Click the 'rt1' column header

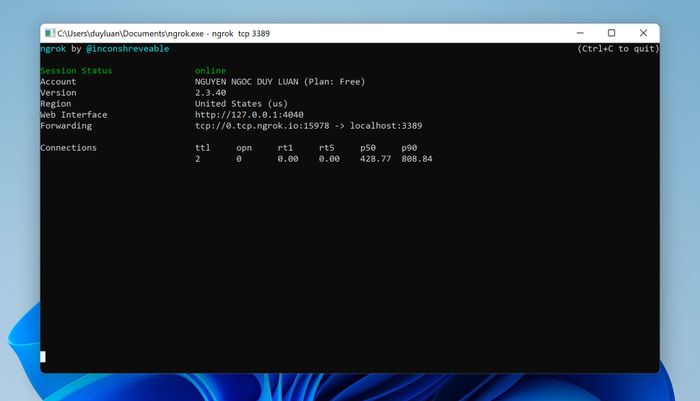click(x=285, y=148)
